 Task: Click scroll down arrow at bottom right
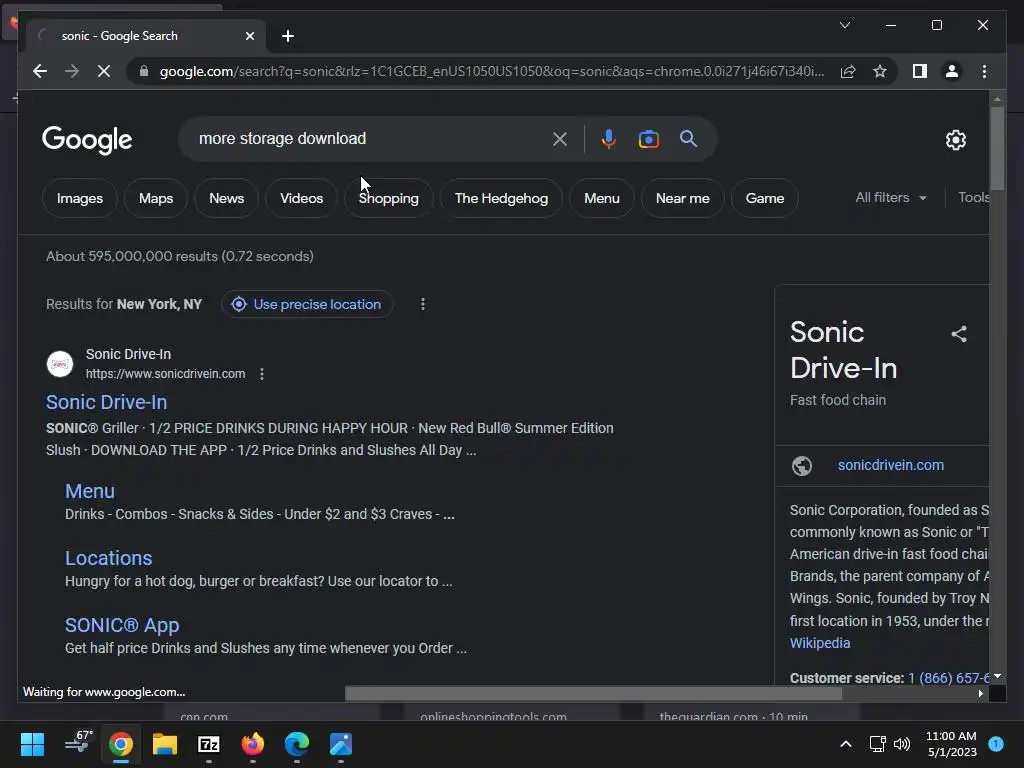997,676
